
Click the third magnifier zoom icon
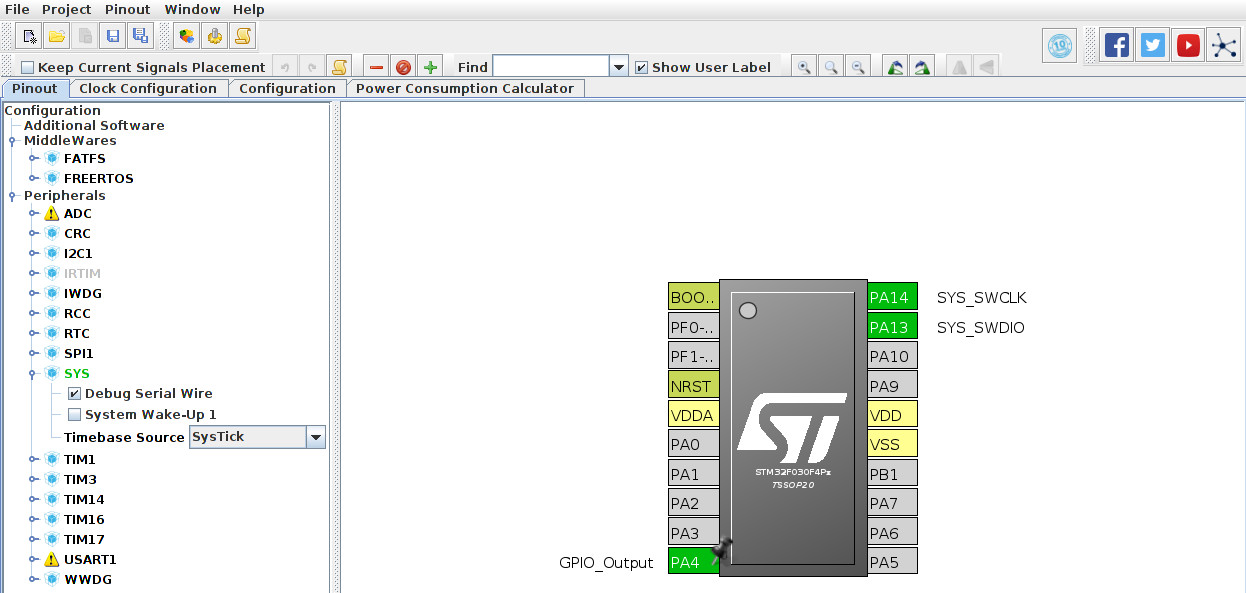coord(858,68)
